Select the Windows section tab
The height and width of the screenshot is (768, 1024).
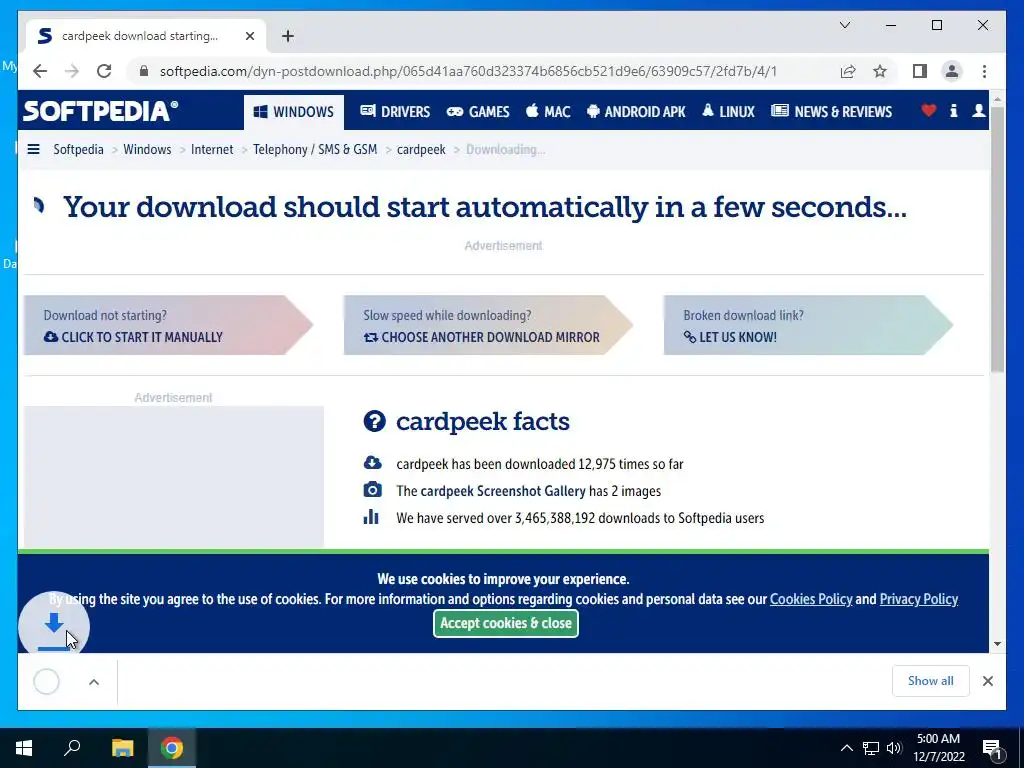click(294, 112)
